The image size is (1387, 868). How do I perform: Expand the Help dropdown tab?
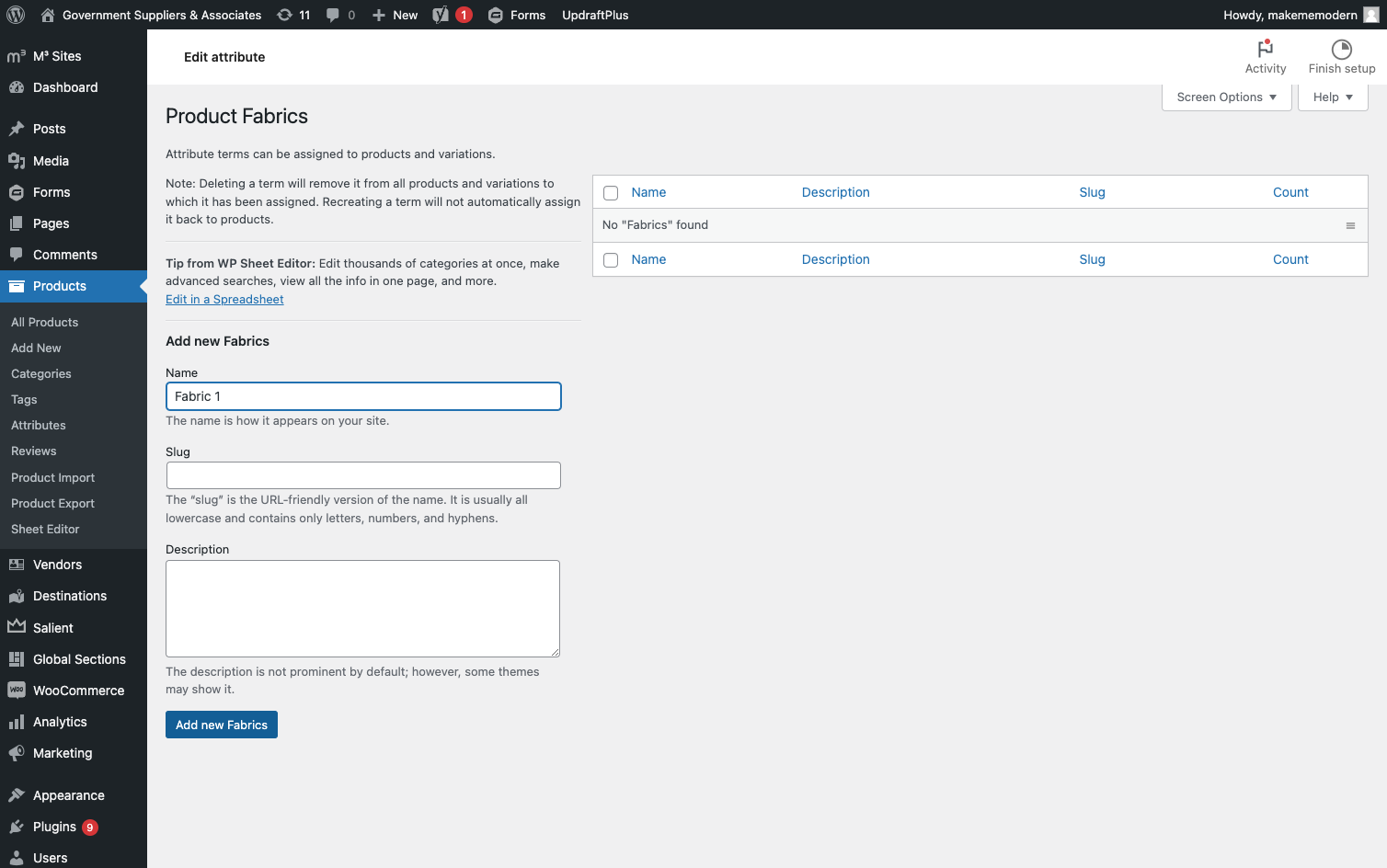point(1333,97)
